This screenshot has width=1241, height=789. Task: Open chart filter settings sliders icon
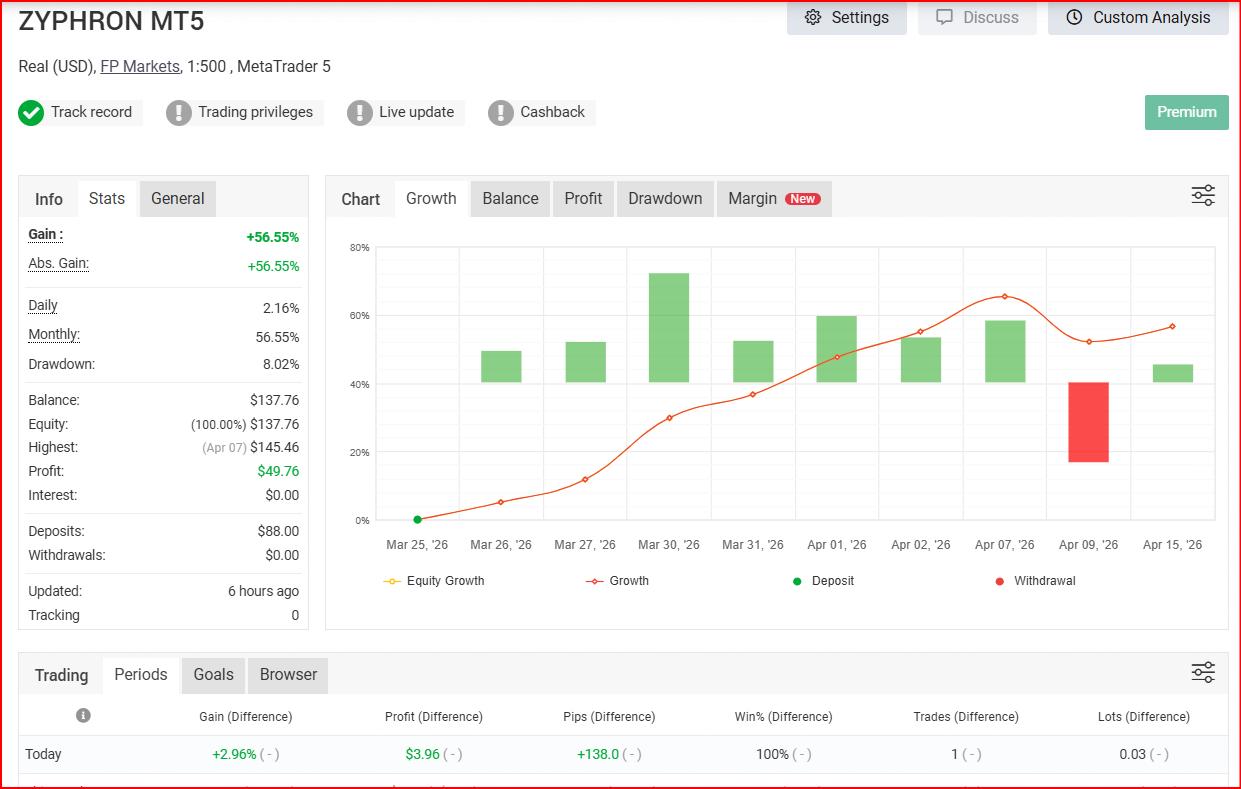(1203, 196)
